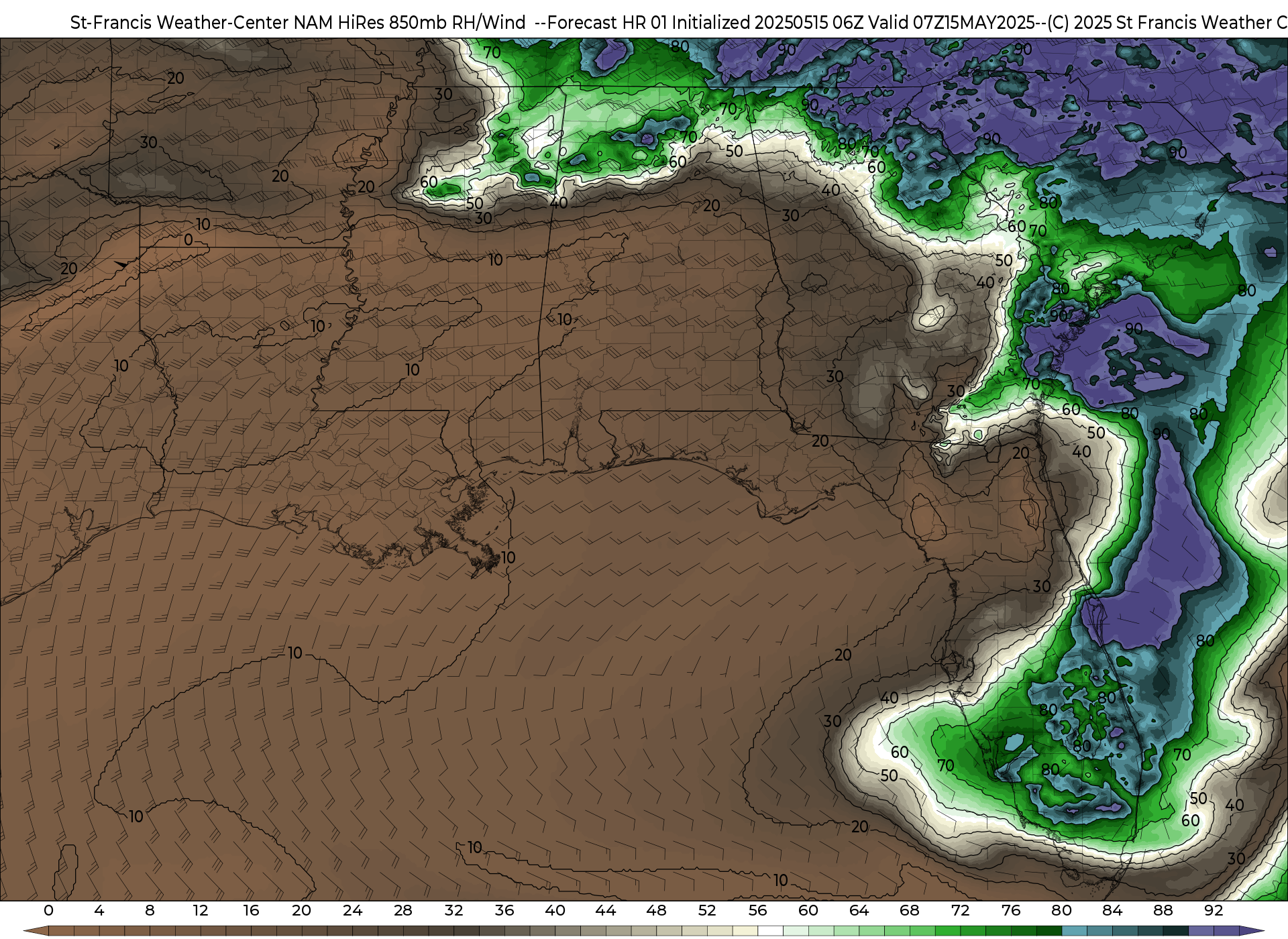Click the '44' tick label on the color bar
Viewport: 1288px width, 939px height.
(x=606, y=910)
